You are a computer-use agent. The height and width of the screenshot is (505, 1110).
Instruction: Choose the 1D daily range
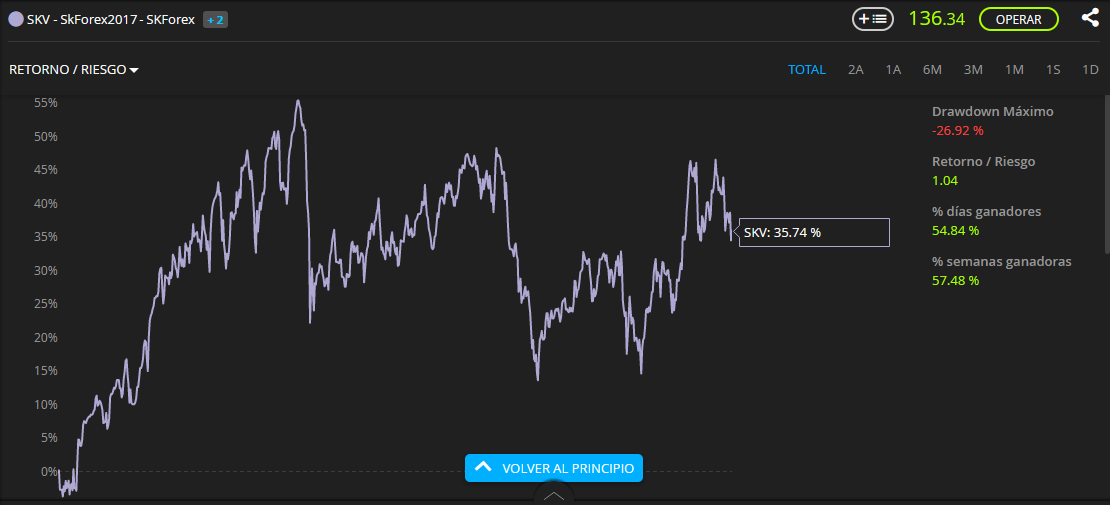coord(1090,70)
